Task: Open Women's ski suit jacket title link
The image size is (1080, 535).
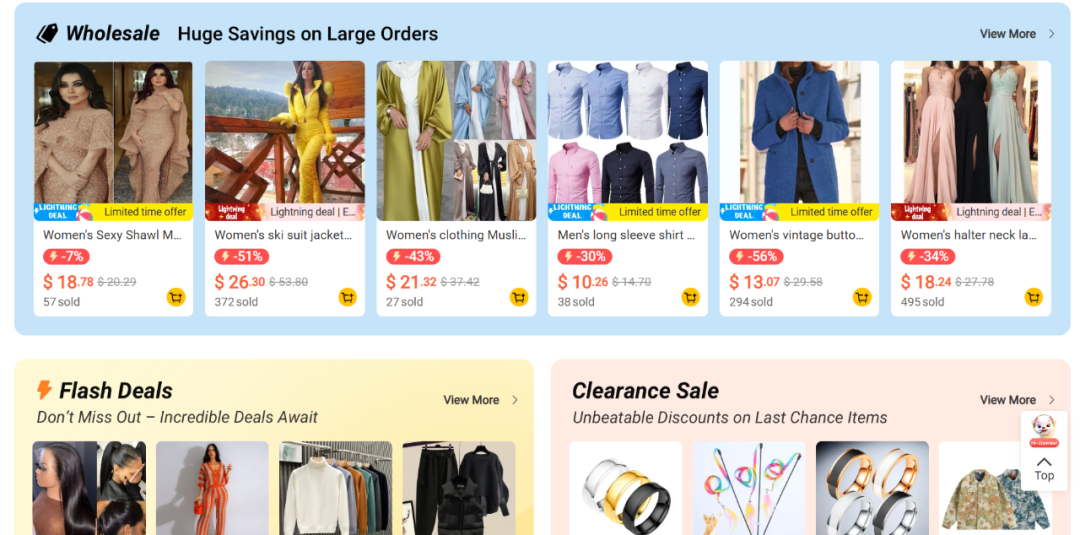Action: [283, 235]
